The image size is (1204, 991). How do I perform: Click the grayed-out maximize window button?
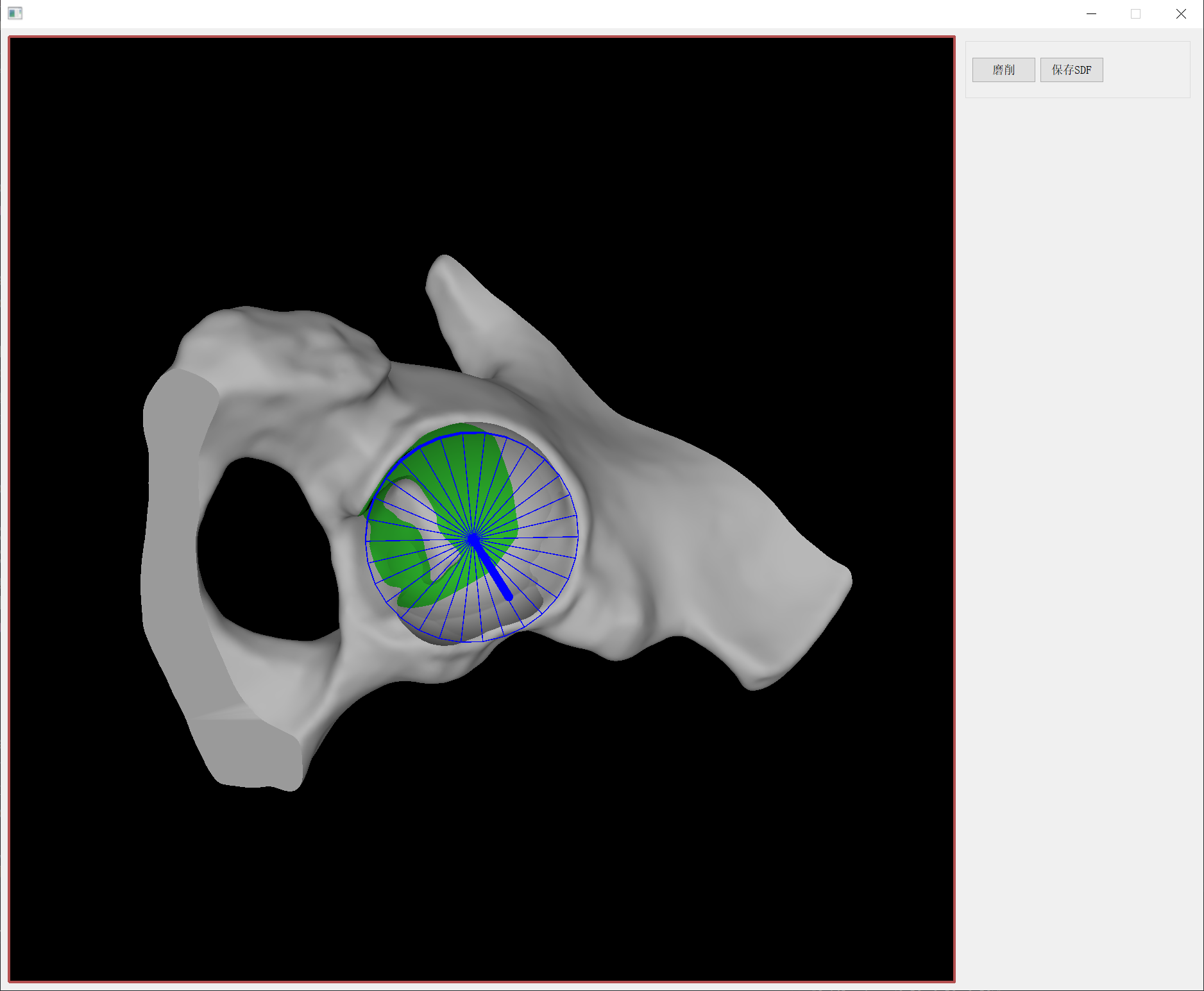coord(1135,13)
